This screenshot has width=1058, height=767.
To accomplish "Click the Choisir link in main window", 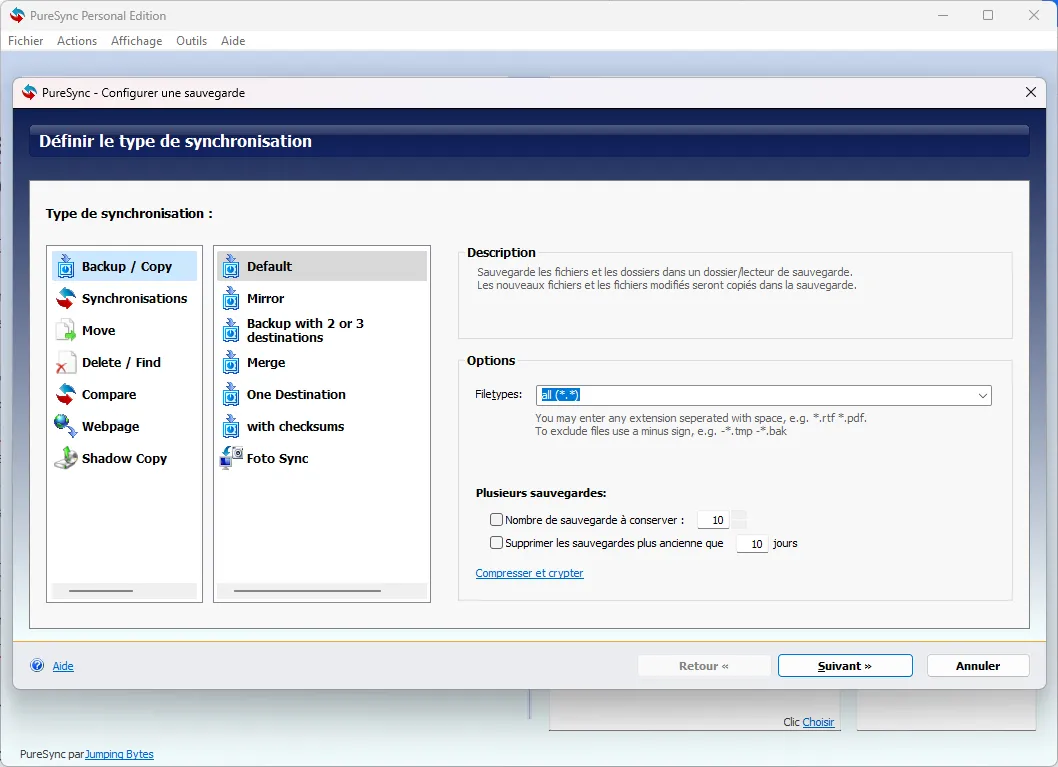I will click(818, 722).
